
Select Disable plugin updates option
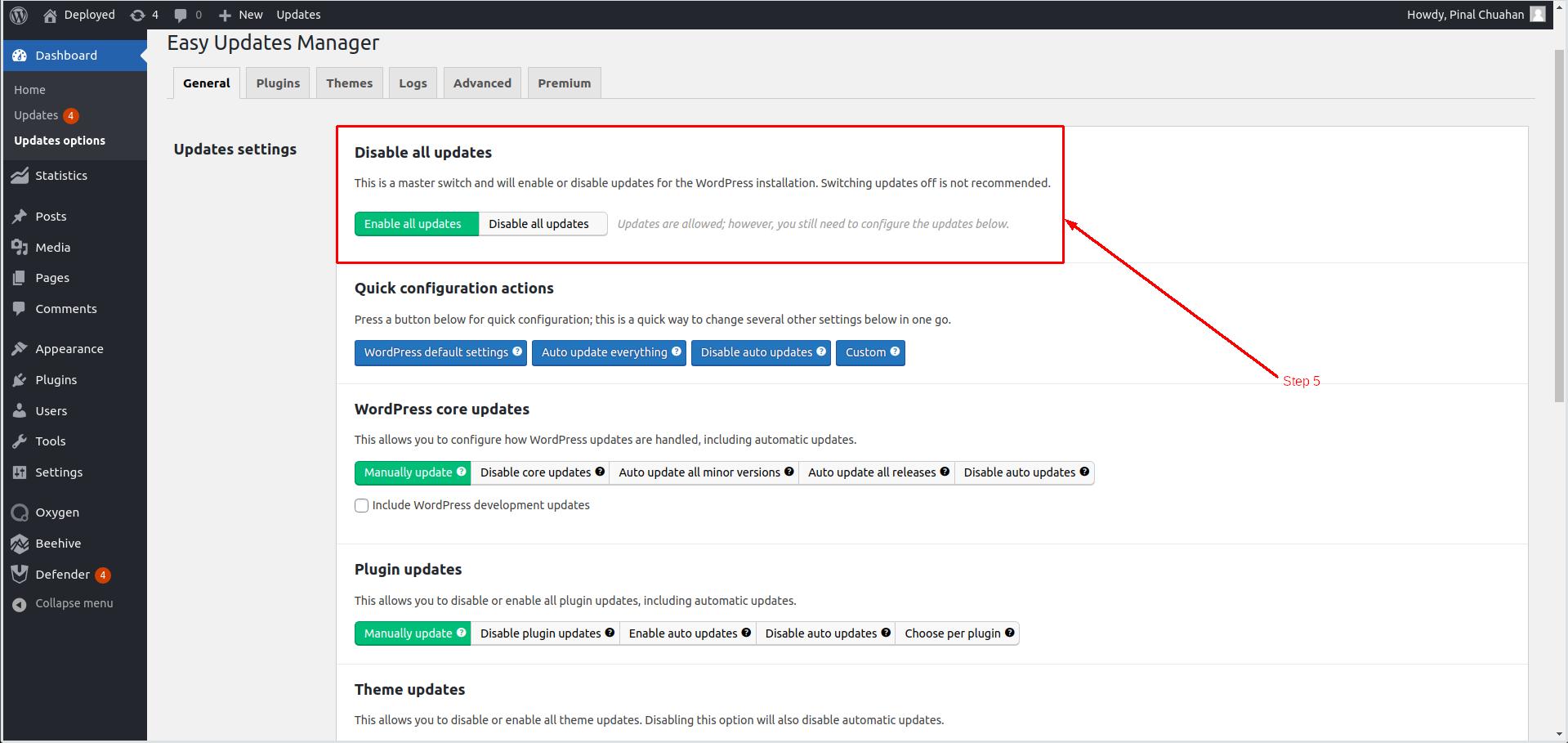pyautogui.click(x=545, y=633)
